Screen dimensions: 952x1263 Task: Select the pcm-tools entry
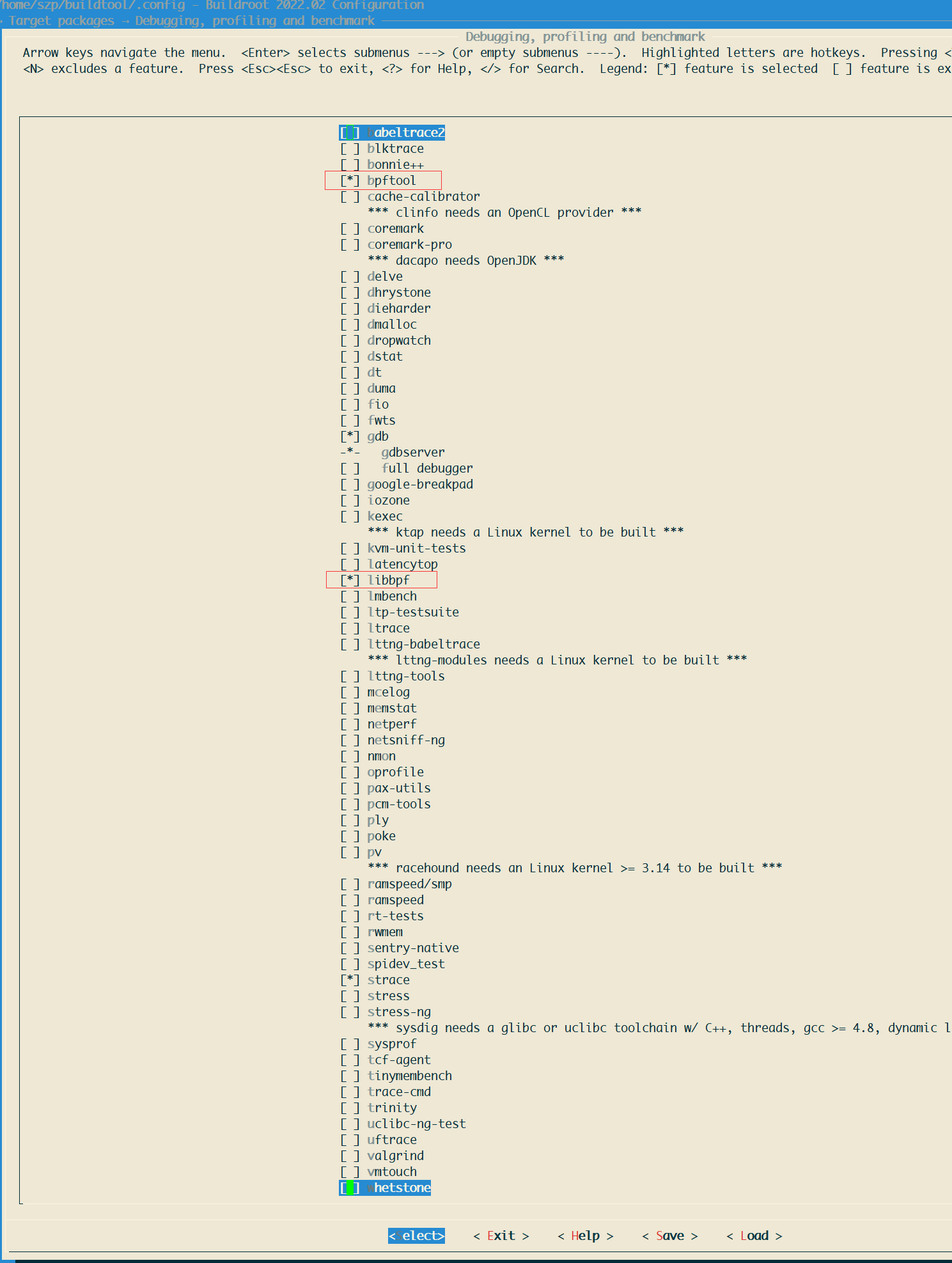386,804
